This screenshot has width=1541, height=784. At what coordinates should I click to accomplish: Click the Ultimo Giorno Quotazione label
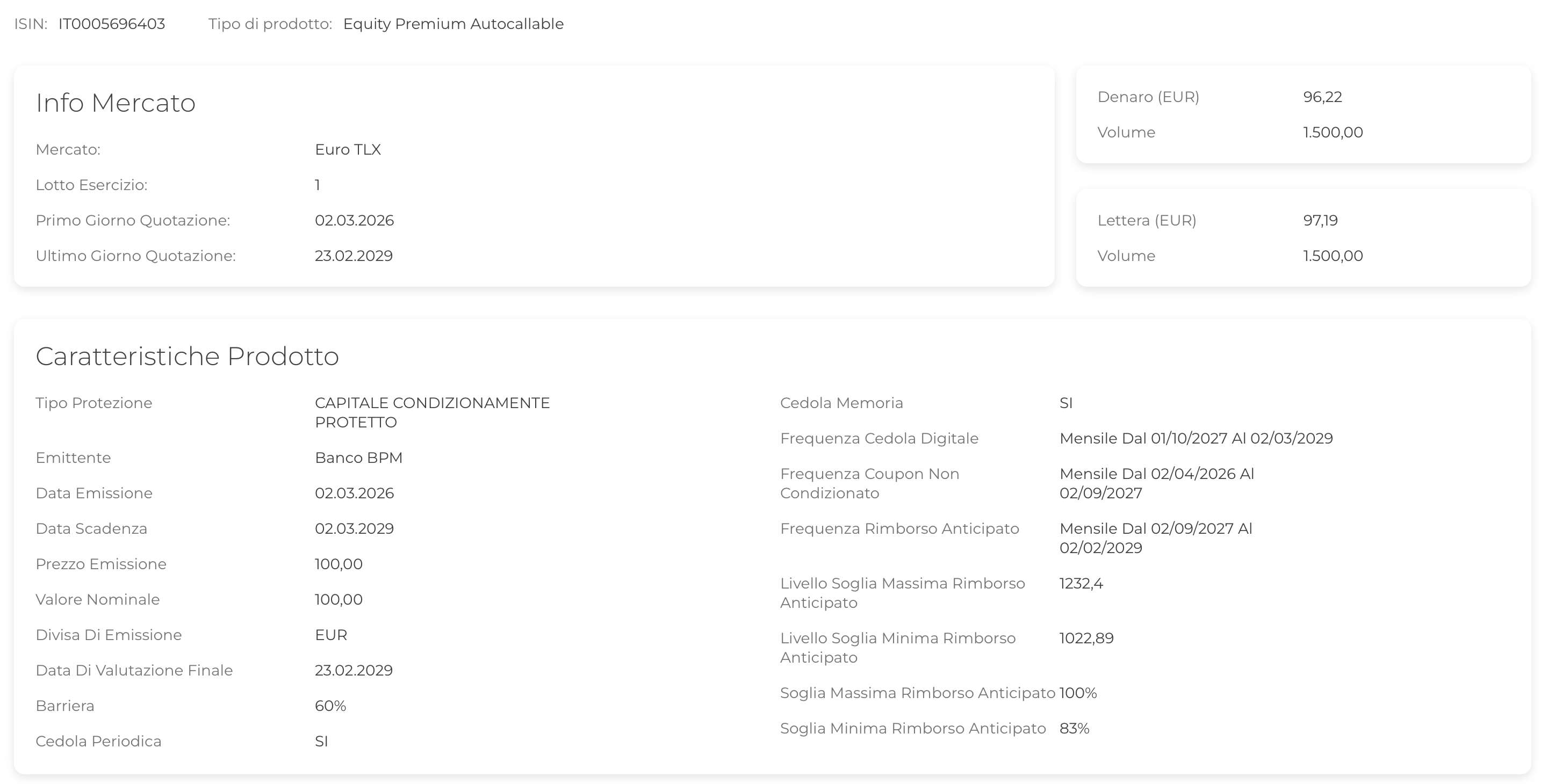point(135,256)
